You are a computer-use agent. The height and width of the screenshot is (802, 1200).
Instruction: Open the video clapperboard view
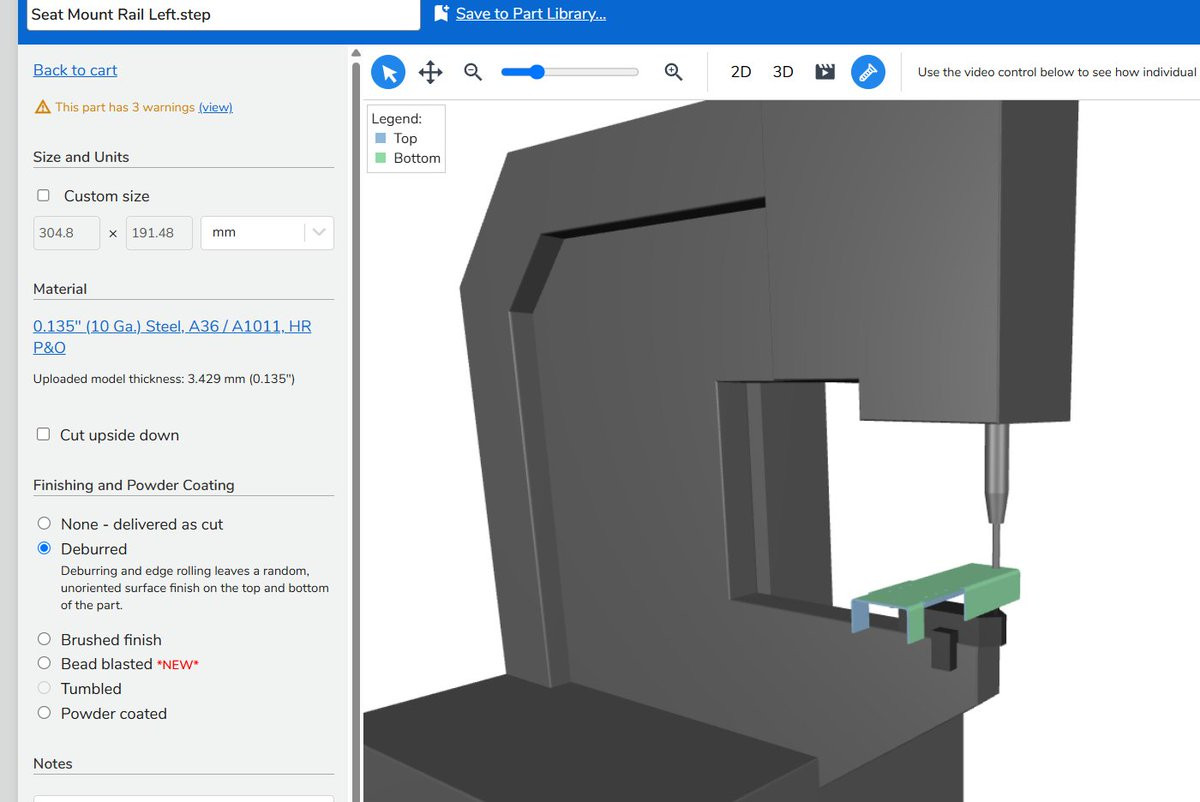tap(825, 72)
